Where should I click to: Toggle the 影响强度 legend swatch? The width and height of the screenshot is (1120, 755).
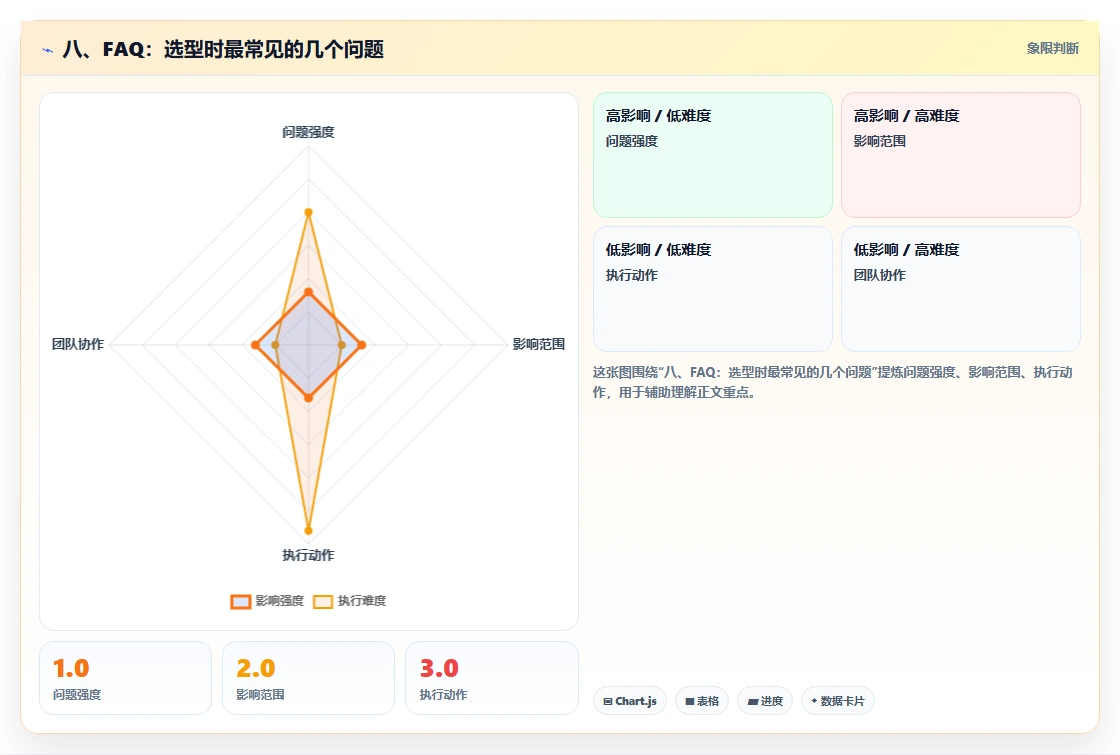[x=241, y=601]
